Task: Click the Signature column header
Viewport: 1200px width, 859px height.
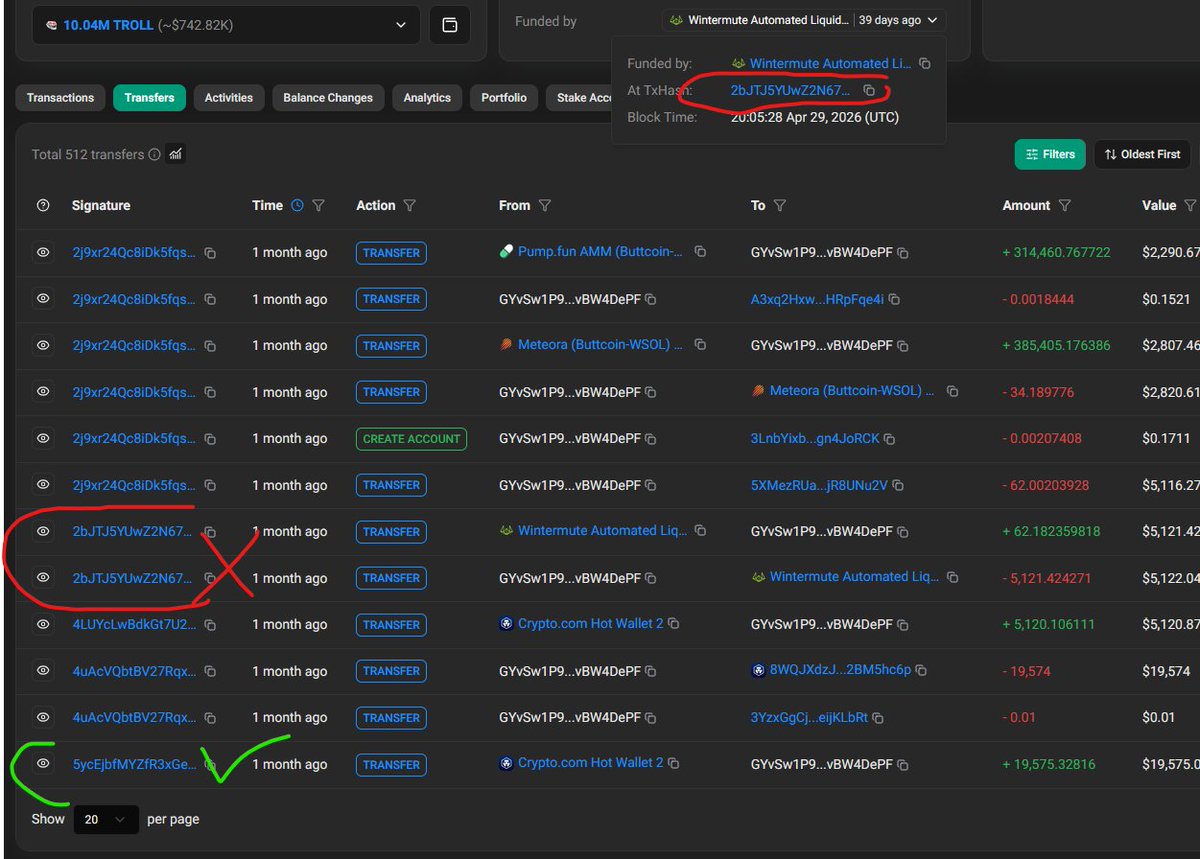Action: click(x=101, y=205)
